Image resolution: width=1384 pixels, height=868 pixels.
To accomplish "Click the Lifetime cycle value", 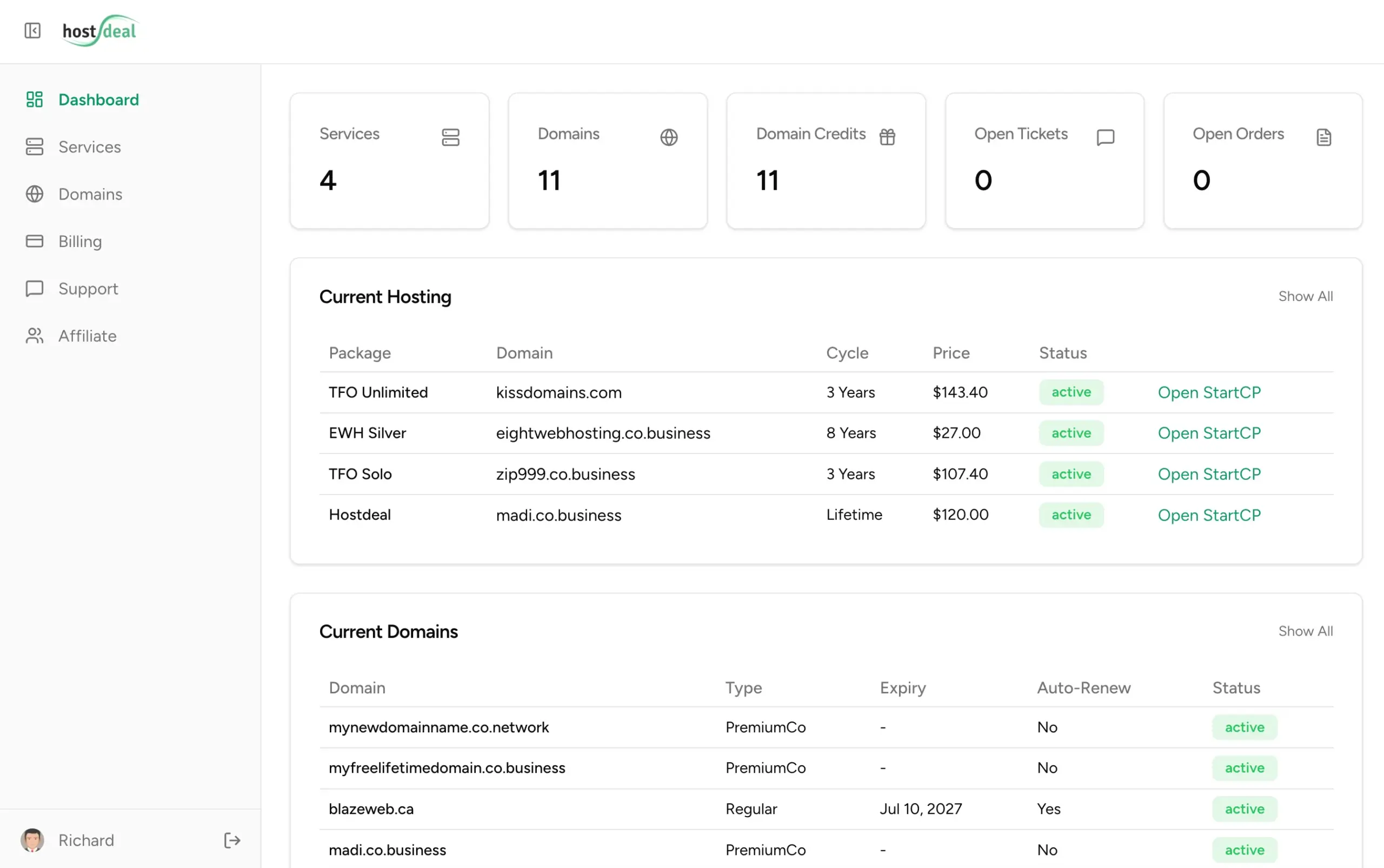I will click(854, 515).
